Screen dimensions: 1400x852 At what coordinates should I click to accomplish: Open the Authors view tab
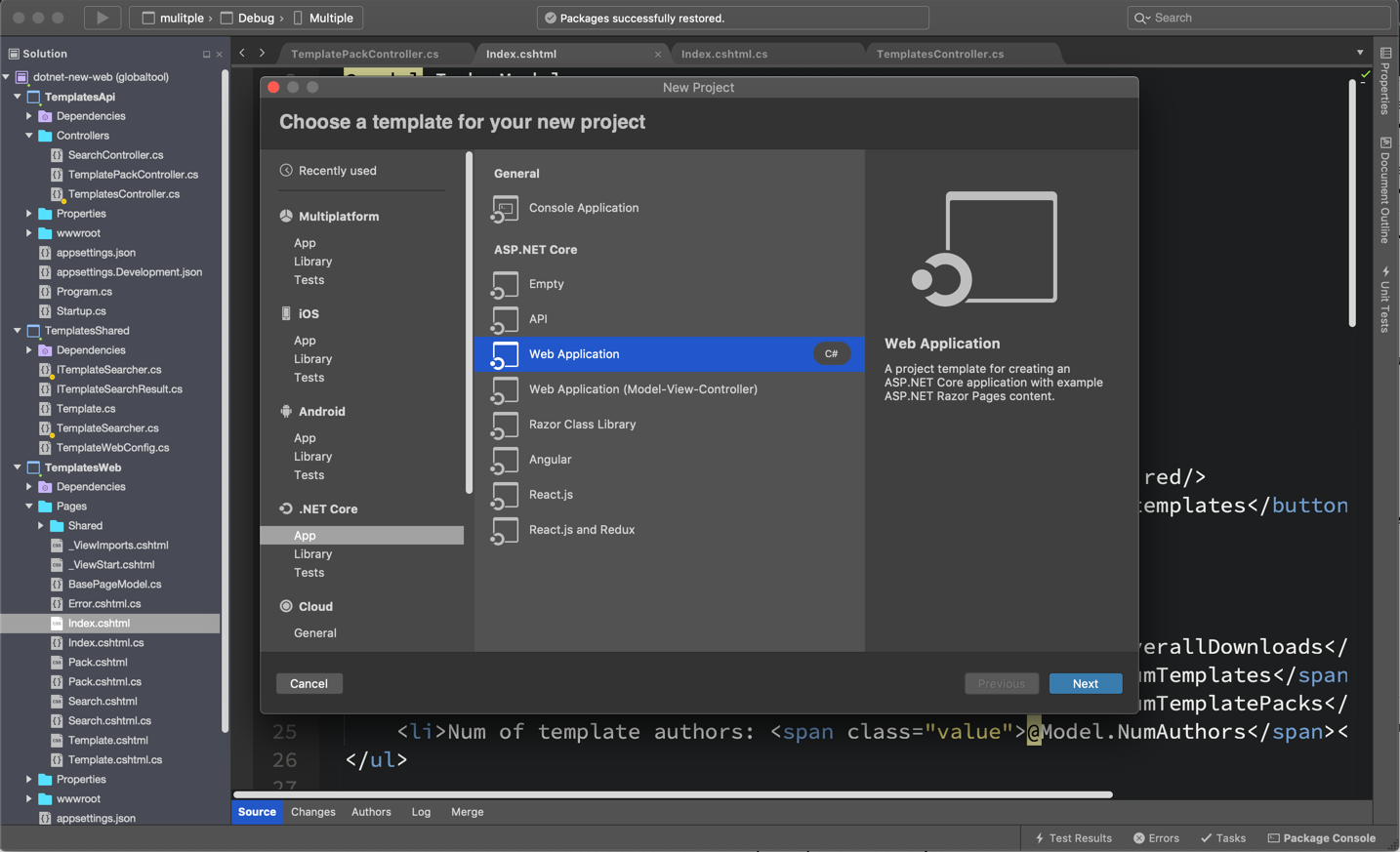371,812
